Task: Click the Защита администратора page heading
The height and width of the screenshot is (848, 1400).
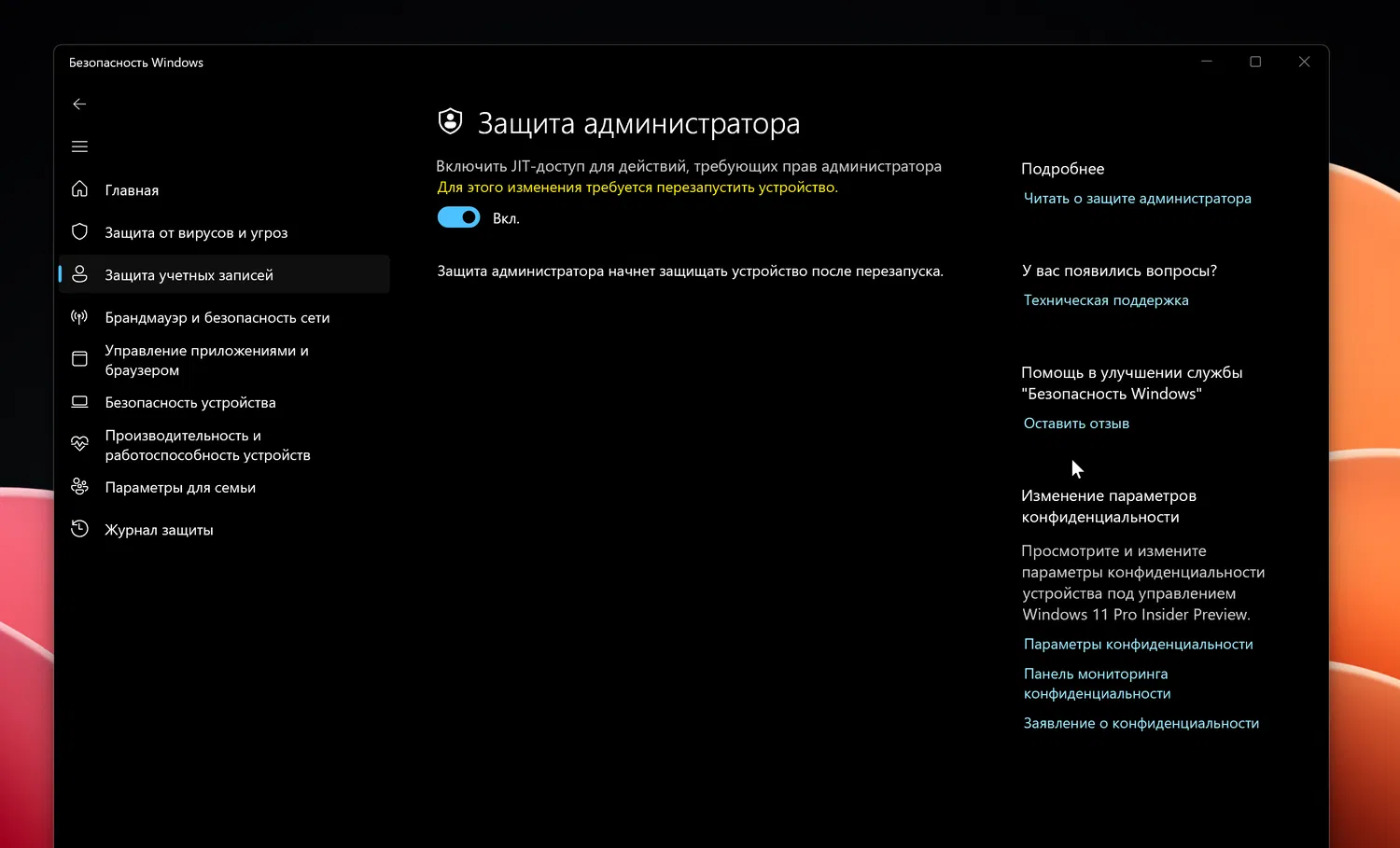Action: point(638,123)
